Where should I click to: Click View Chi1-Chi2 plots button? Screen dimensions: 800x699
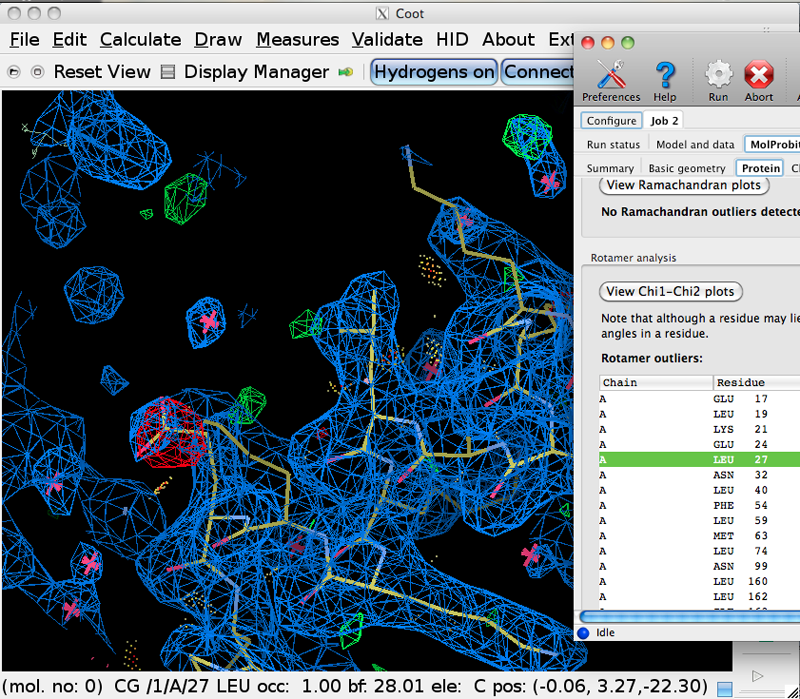(x=671, y=292)
